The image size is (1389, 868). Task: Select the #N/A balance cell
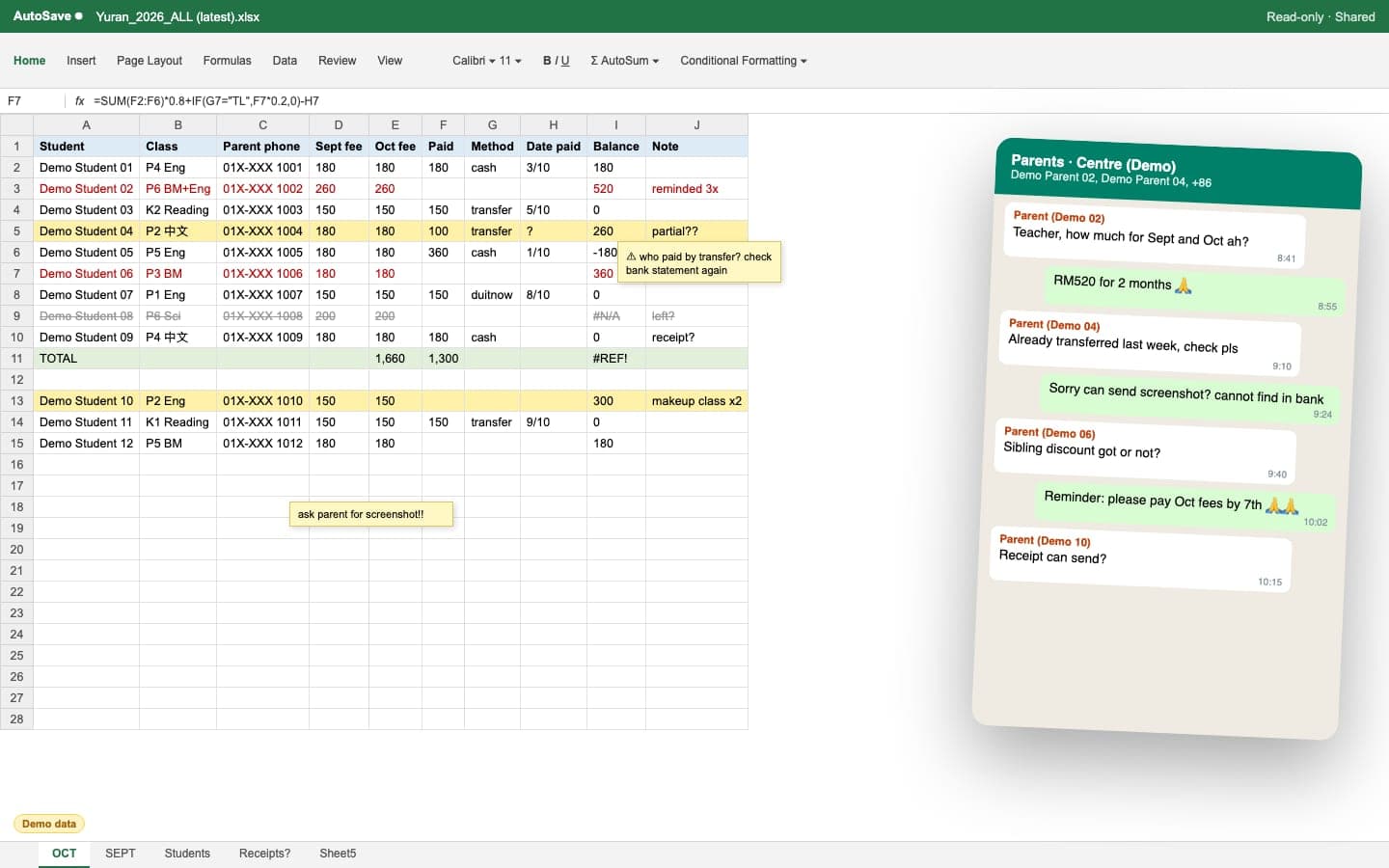tap(615, 315)
